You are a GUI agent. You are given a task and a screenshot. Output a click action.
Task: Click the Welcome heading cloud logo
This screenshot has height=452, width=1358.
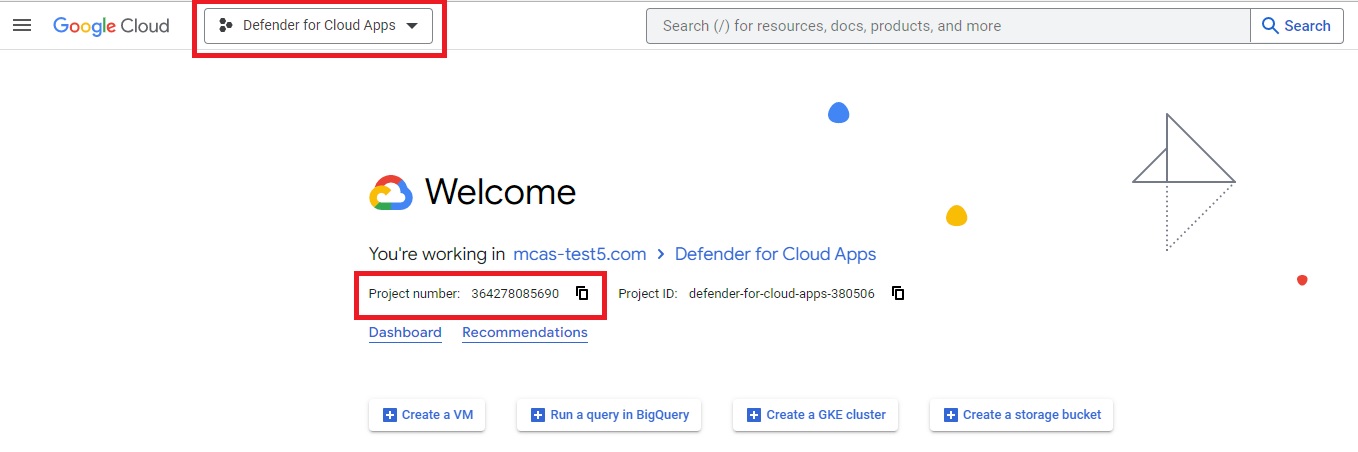[391, 193]
